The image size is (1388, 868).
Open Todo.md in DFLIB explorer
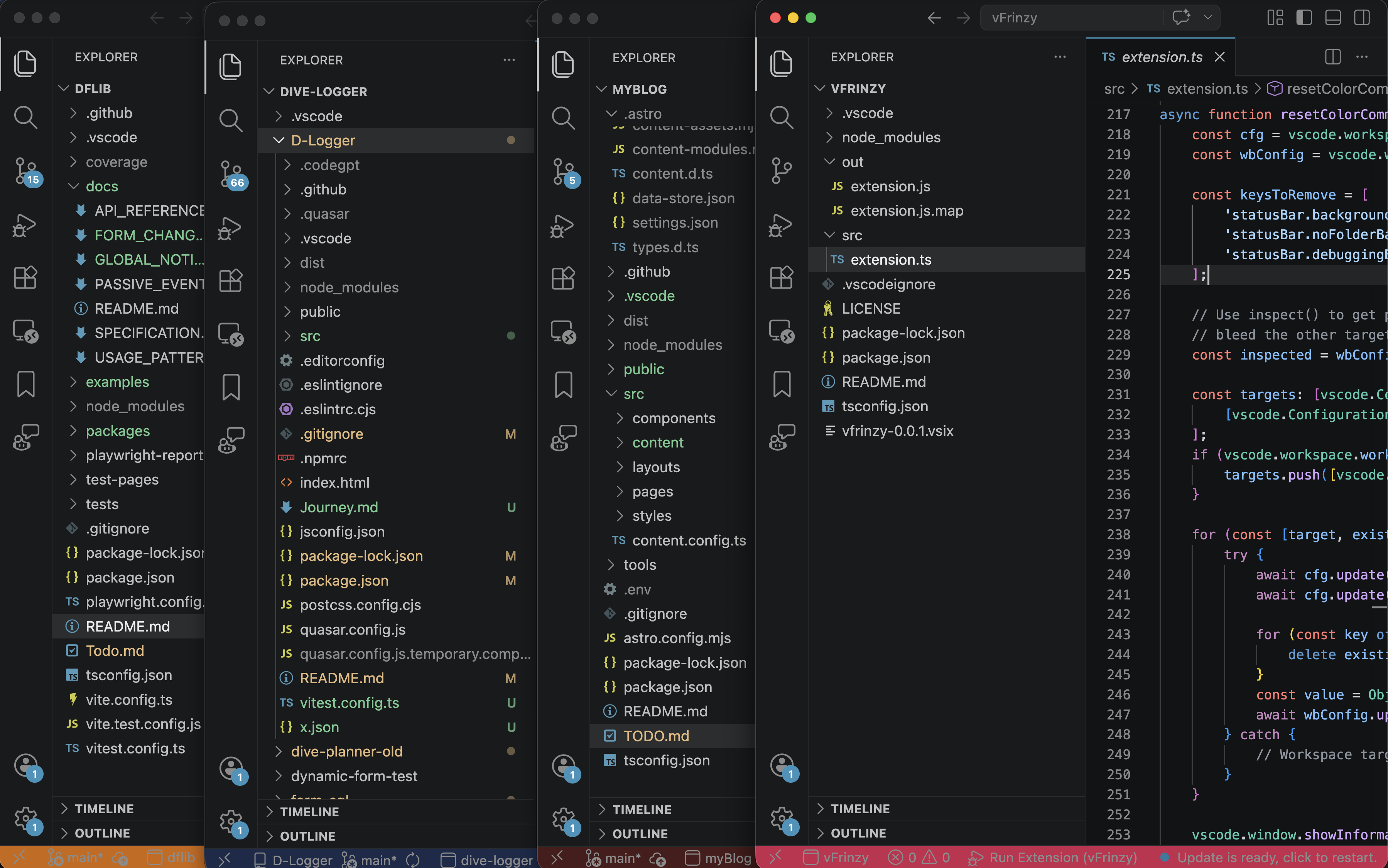[128, 650]
